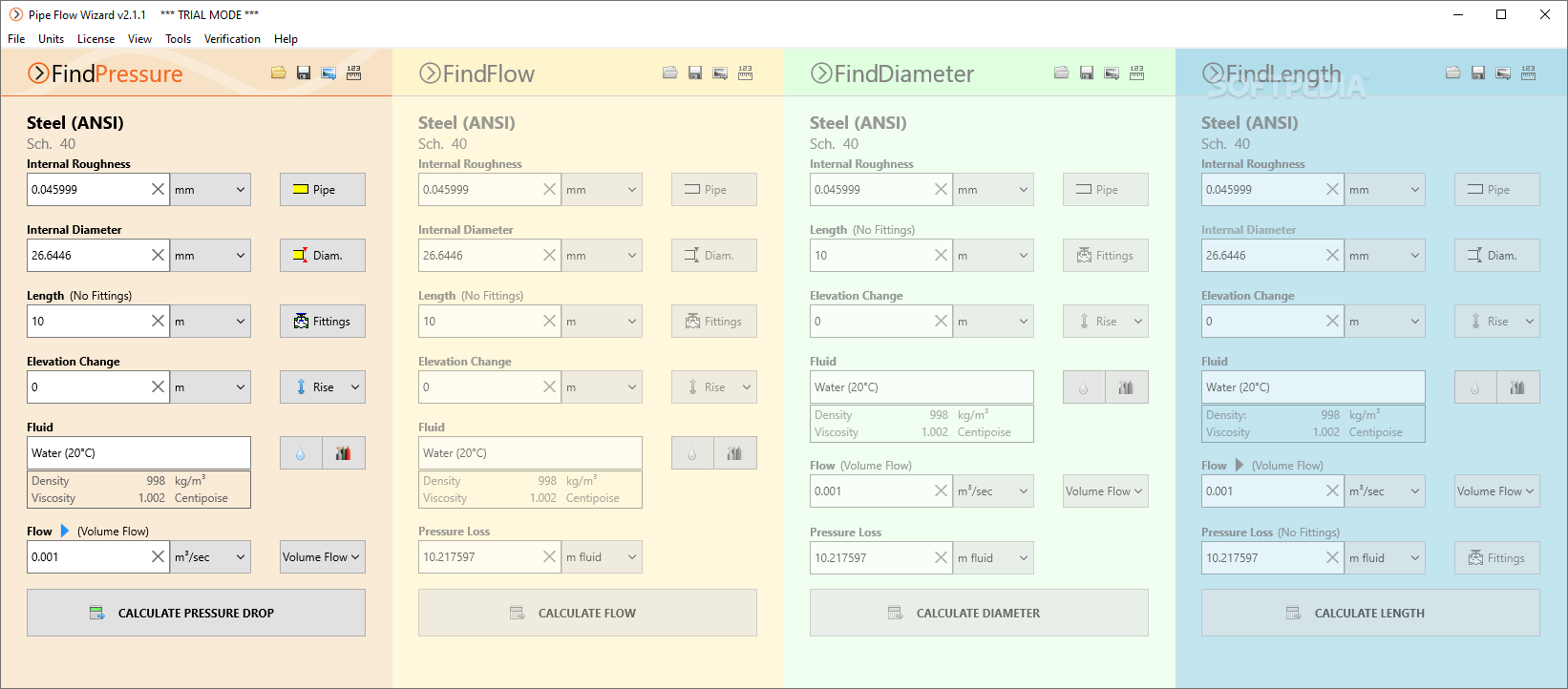Click CALCULATE PRESSURE DROP button
The width and height of the screenshot is (1568, 689).
(x=196, y=613)
